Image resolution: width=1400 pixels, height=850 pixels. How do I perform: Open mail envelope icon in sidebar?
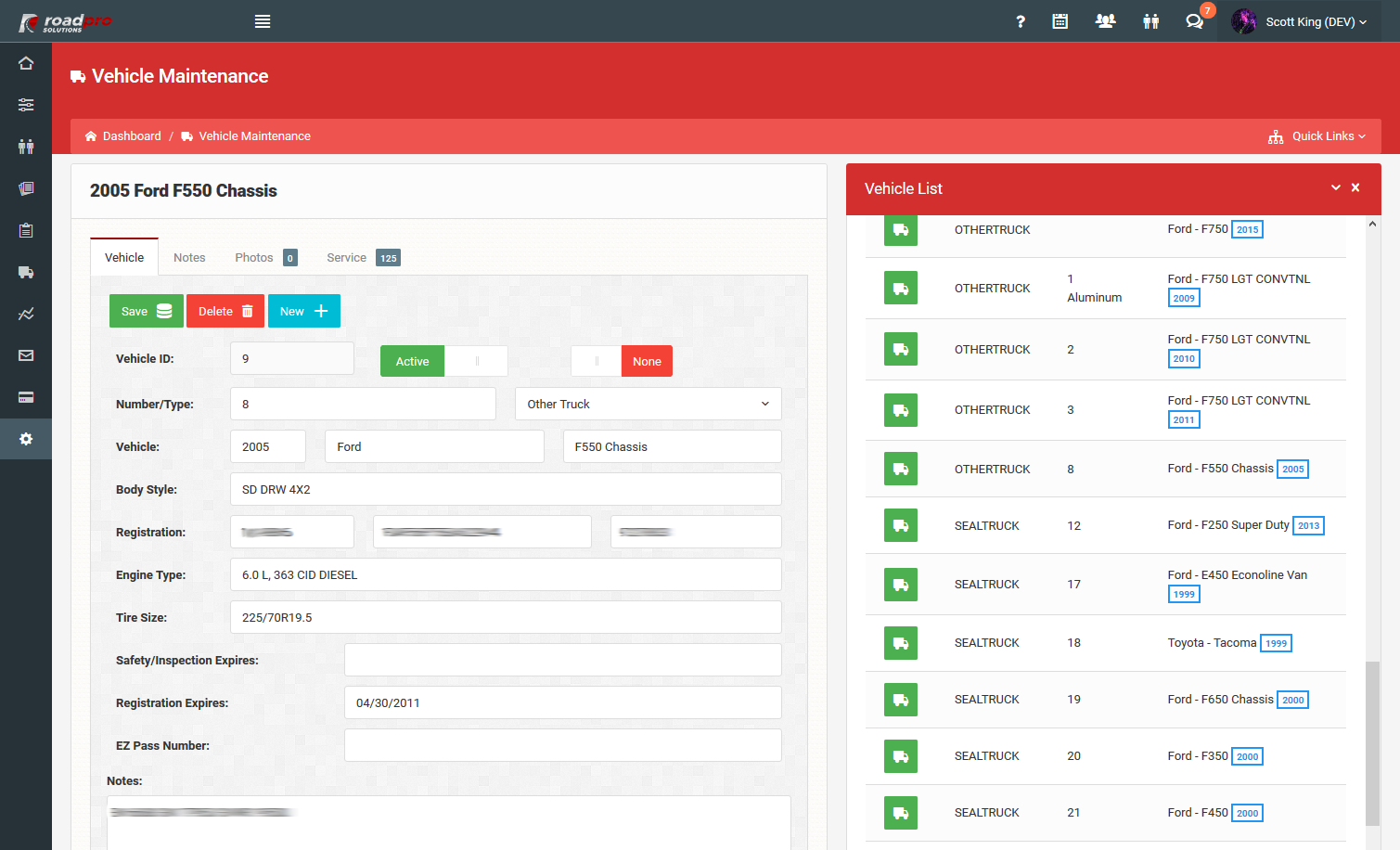pos(26,355)
